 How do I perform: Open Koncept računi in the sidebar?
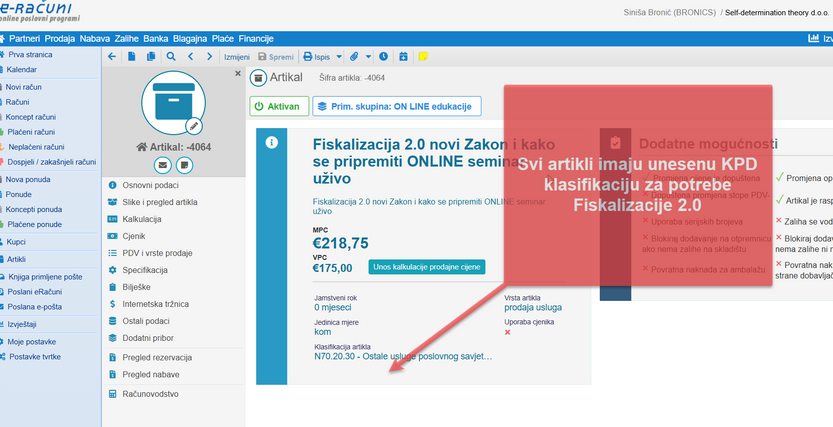pyautogui.click(x=31, y=117)
